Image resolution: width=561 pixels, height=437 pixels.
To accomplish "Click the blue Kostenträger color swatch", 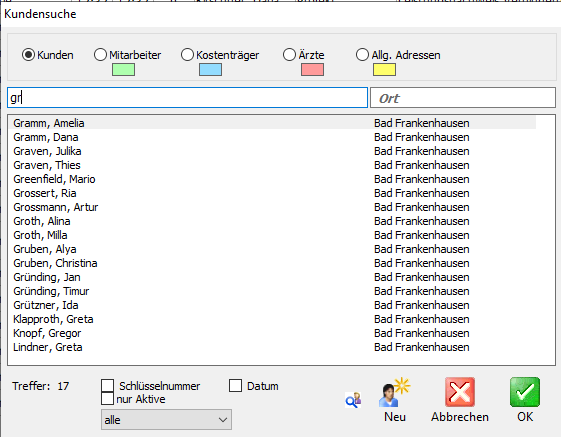I will point(210,69).
